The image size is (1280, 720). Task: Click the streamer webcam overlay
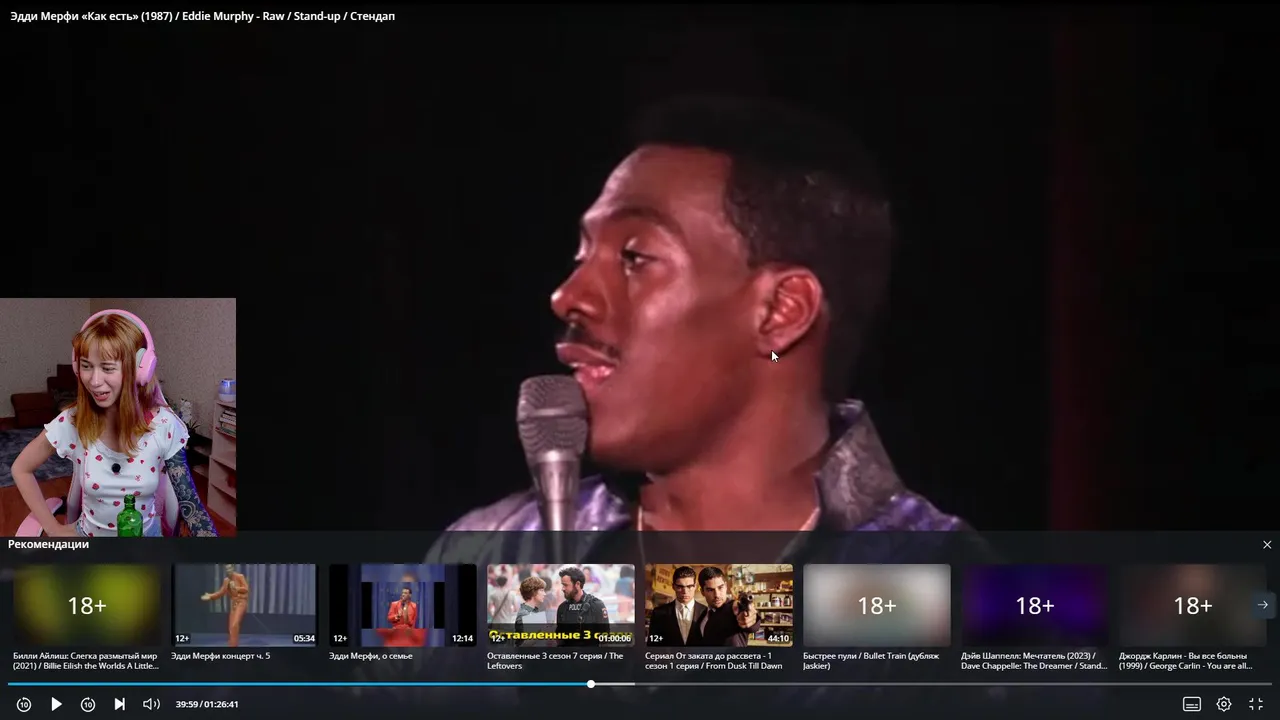coord(118,417)
